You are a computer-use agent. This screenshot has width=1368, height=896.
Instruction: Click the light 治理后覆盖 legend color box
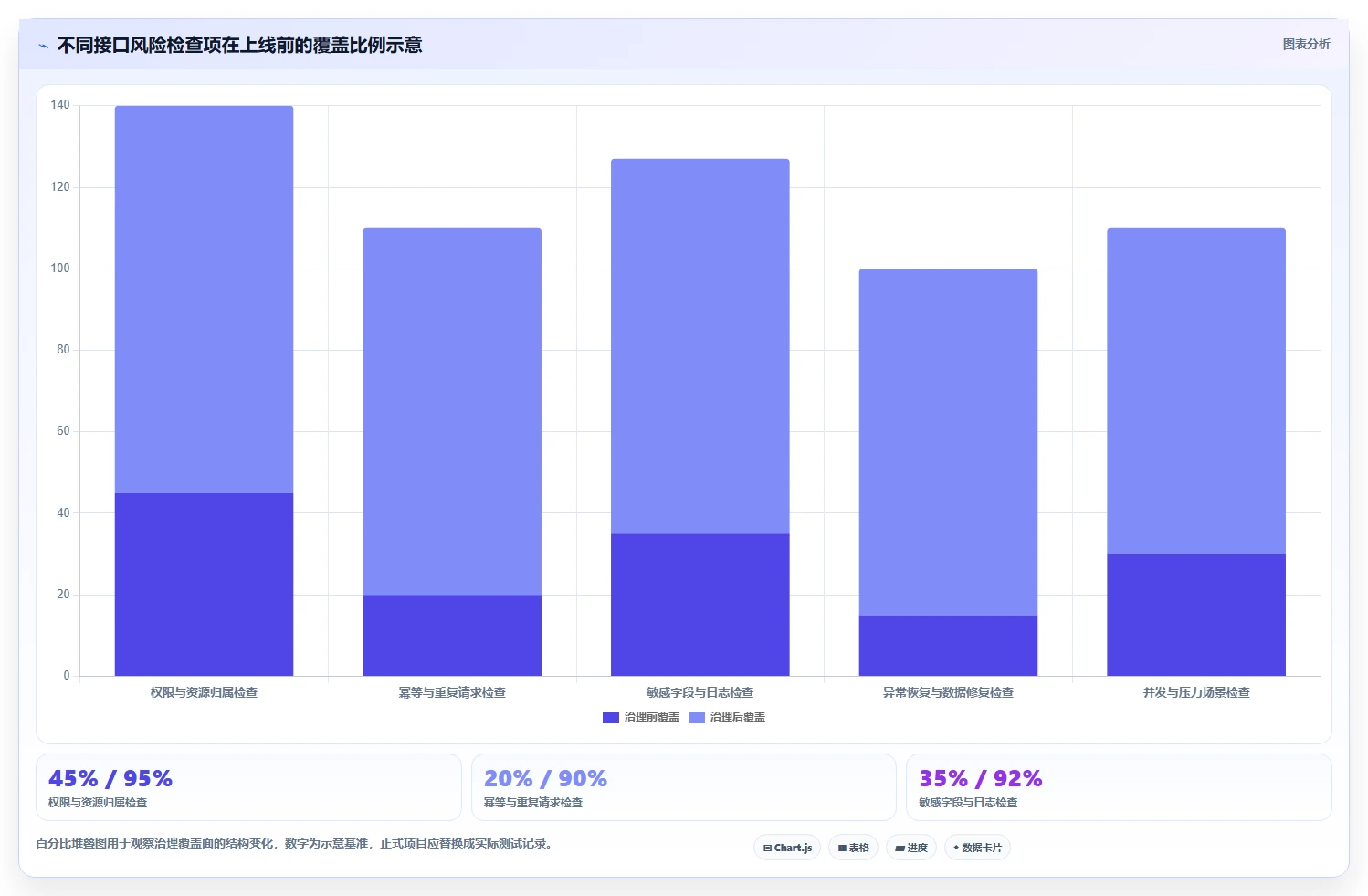point(697,718)
